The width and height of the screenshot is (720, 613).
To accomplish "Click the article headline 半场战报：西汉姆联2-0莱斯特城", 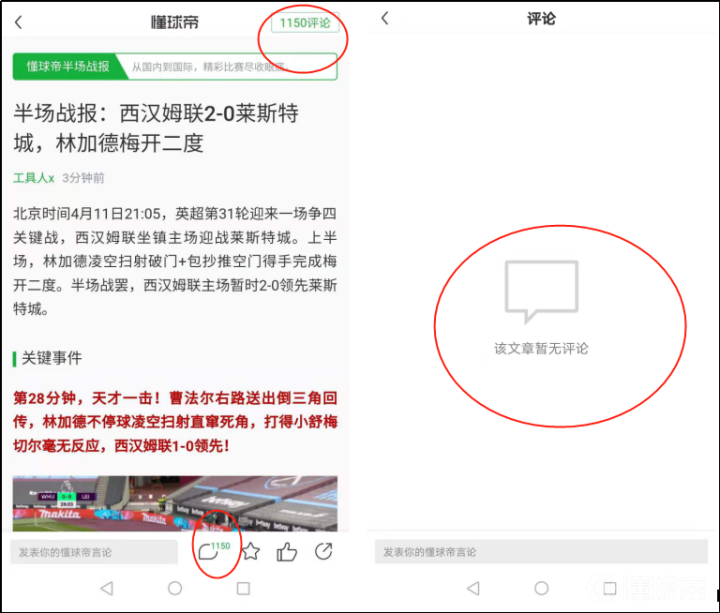I will [x=156, y=127].
